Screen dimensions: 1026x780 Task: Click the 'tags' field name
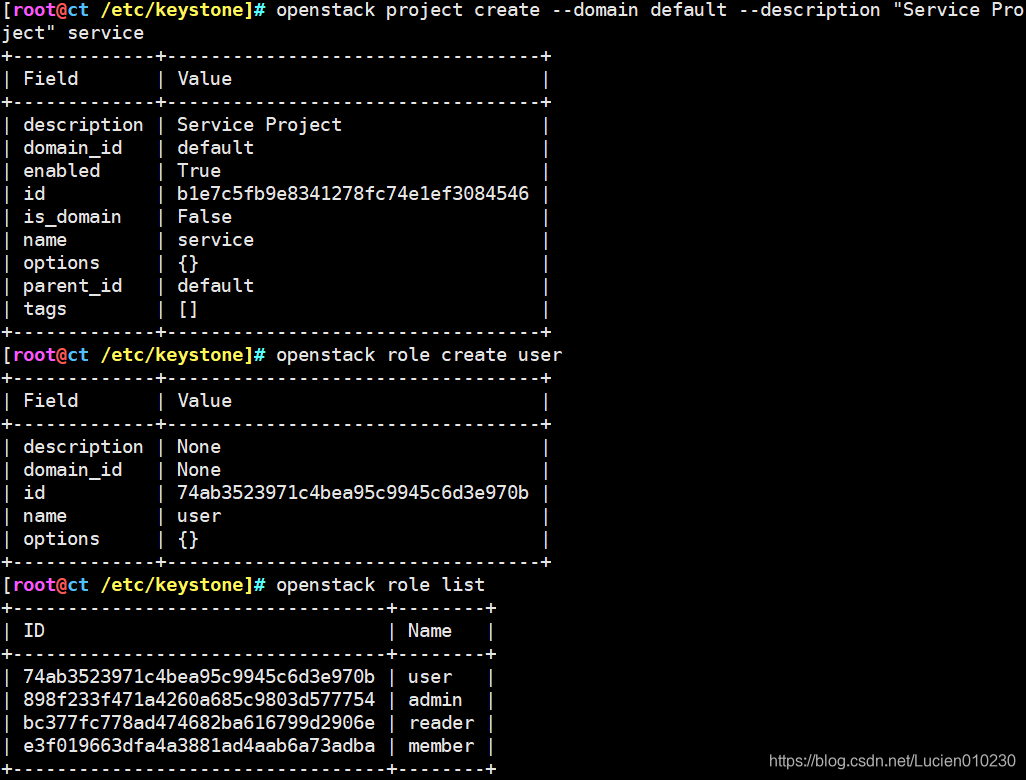coord(44,309)
